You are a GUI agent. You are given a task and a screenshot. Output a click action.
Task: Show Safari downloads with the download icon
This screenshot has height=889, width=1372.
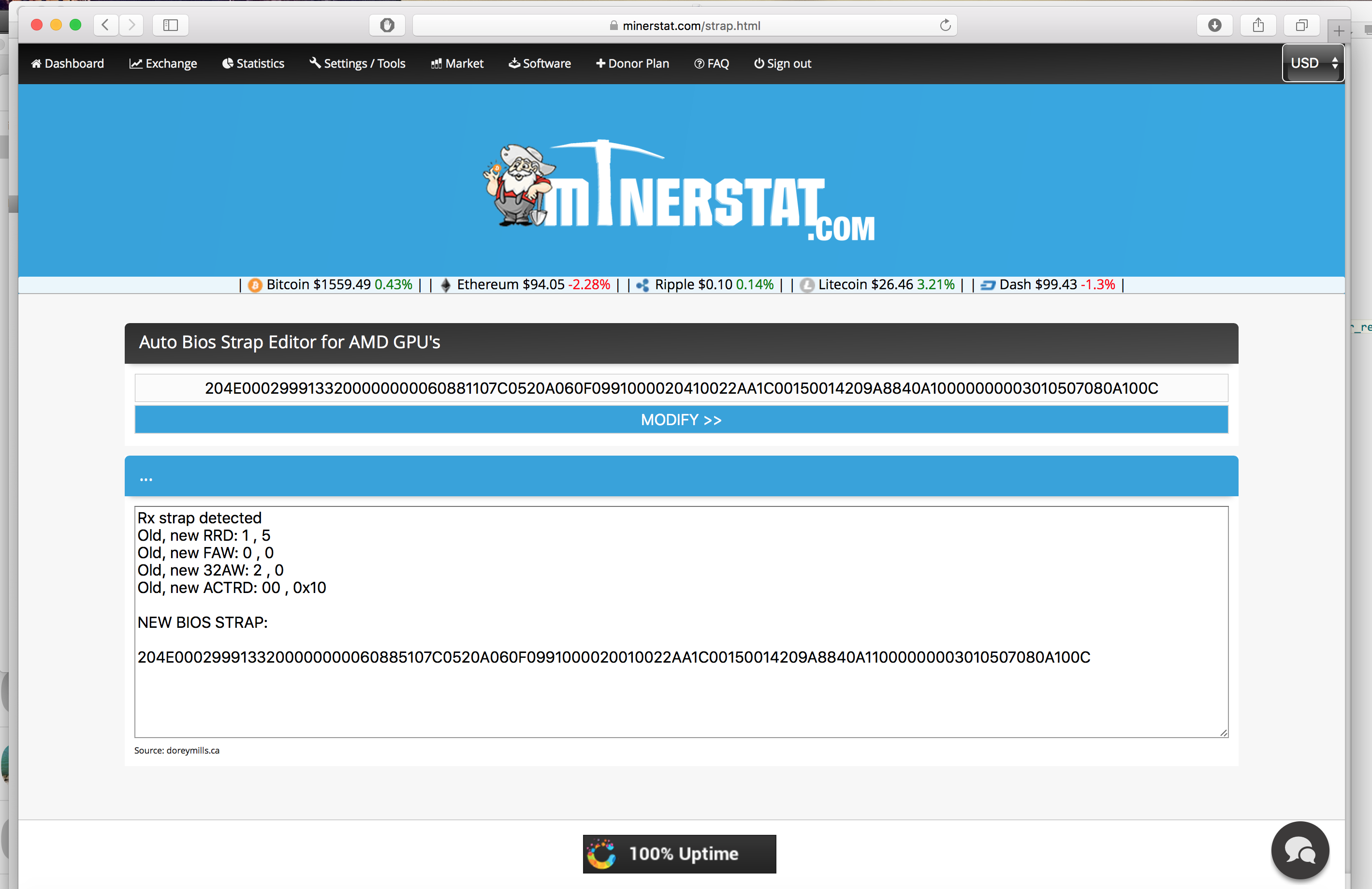pos(1214,25)
